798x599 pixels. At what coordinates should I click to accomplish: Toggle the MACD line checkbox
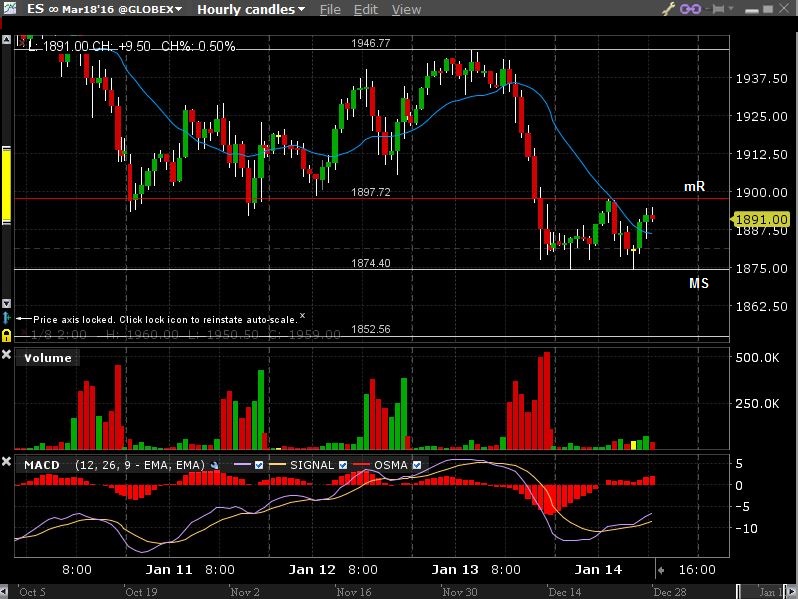(258, 465)
